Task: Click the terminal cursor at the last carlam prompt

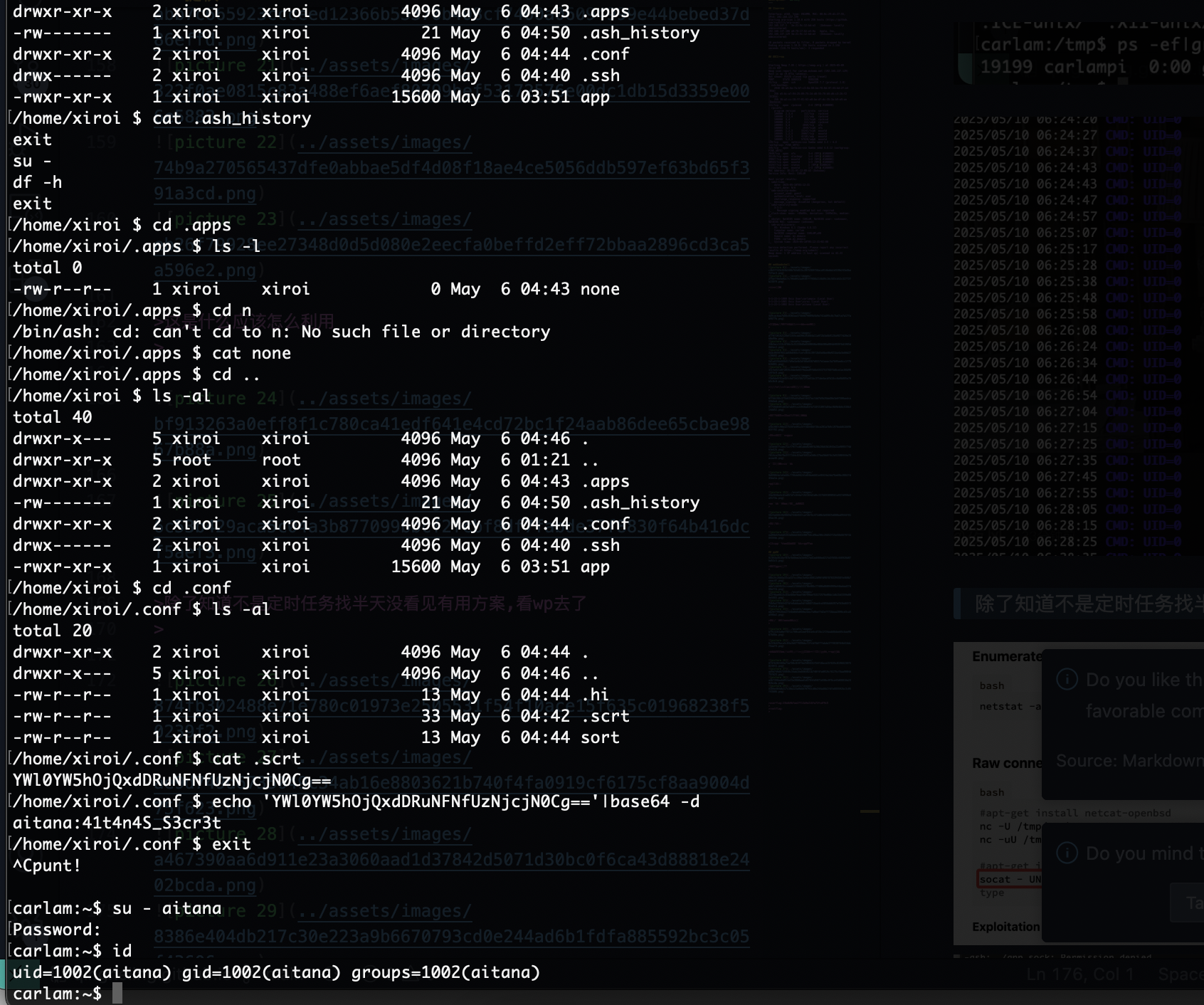Action: (x=117, y=994)
